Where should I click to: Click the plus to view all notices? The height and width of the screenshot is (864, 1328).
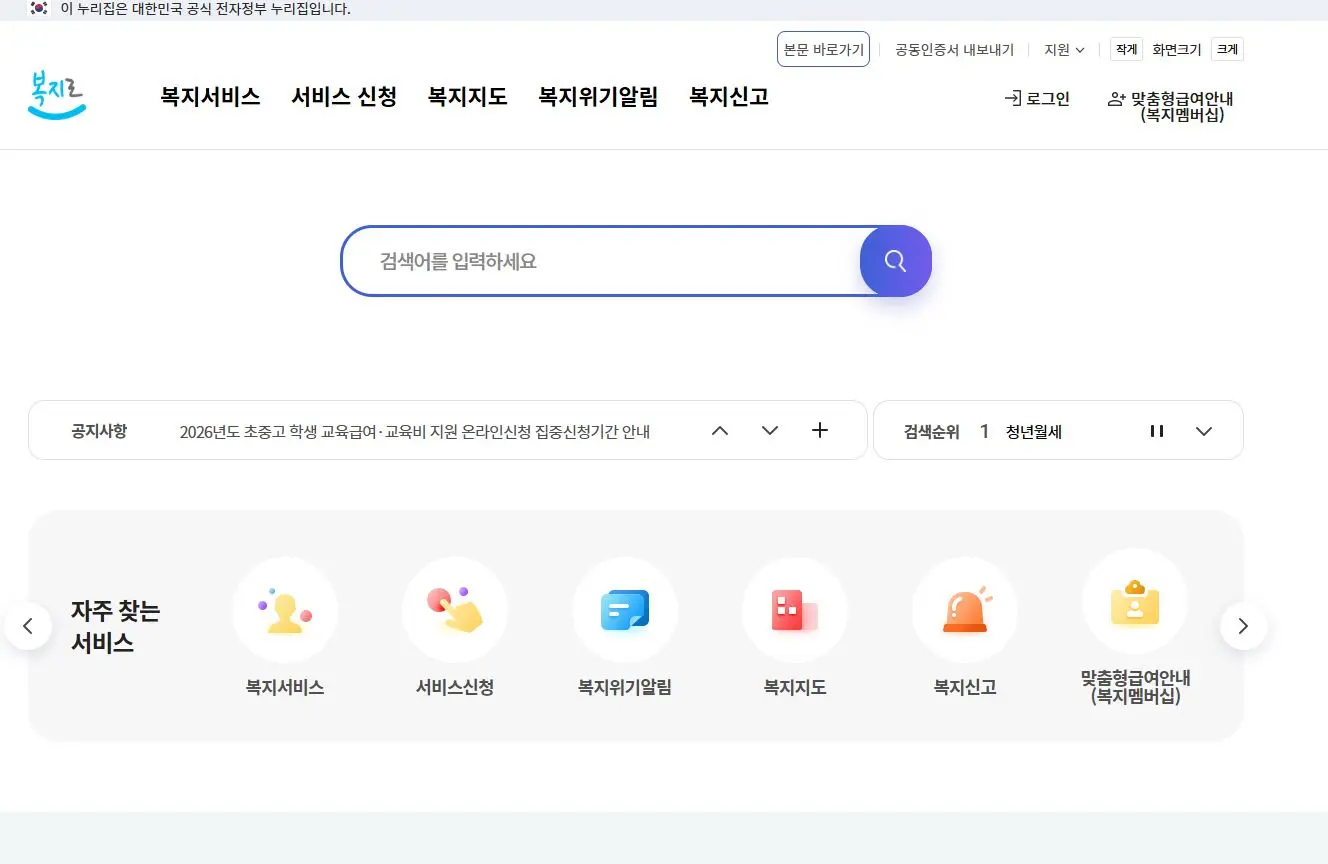pyautogui.click(x=819, y=430)
